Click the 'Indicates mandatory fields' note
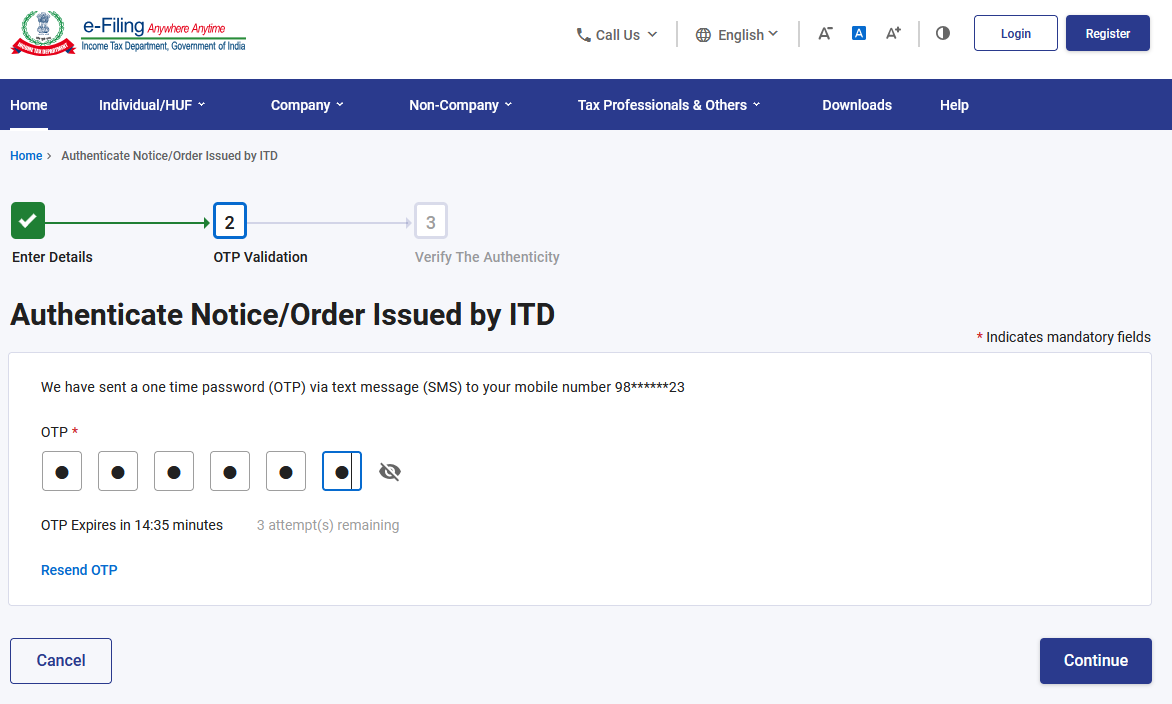This screenshot has height=704, width=1172. (1064, 337)
